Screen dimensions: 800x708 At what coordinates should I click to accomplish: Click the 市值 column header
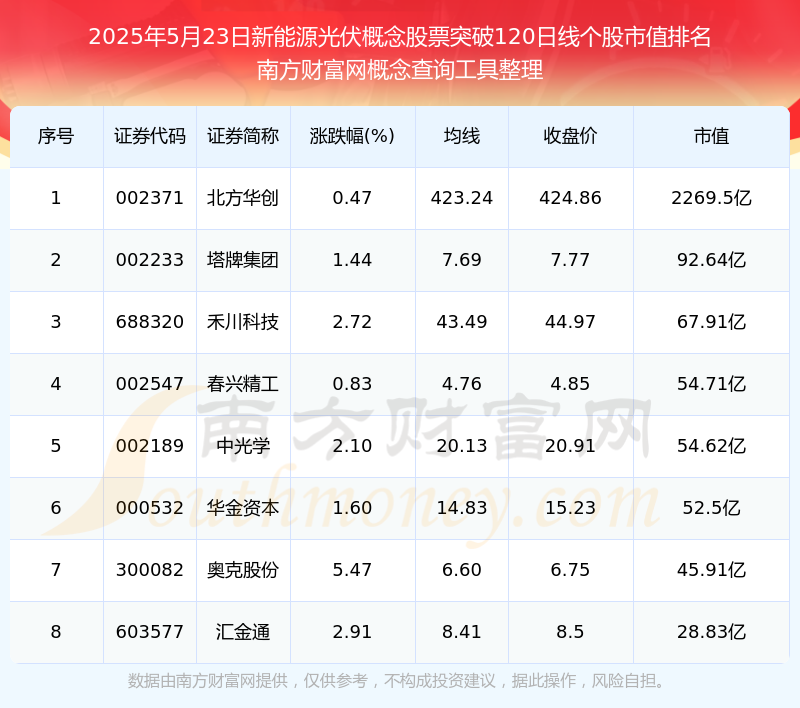coord(711,136)
